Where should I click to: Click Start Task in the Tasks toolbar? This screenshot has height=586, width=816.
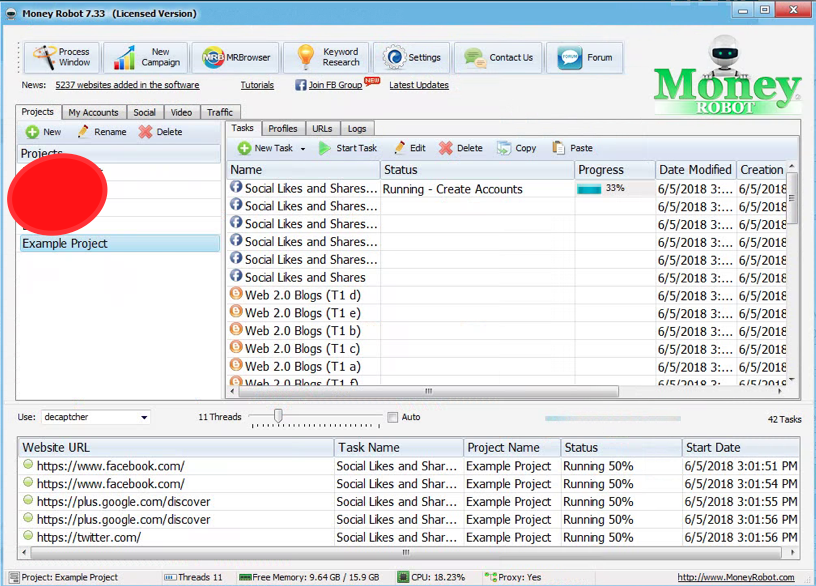(348, 148)
